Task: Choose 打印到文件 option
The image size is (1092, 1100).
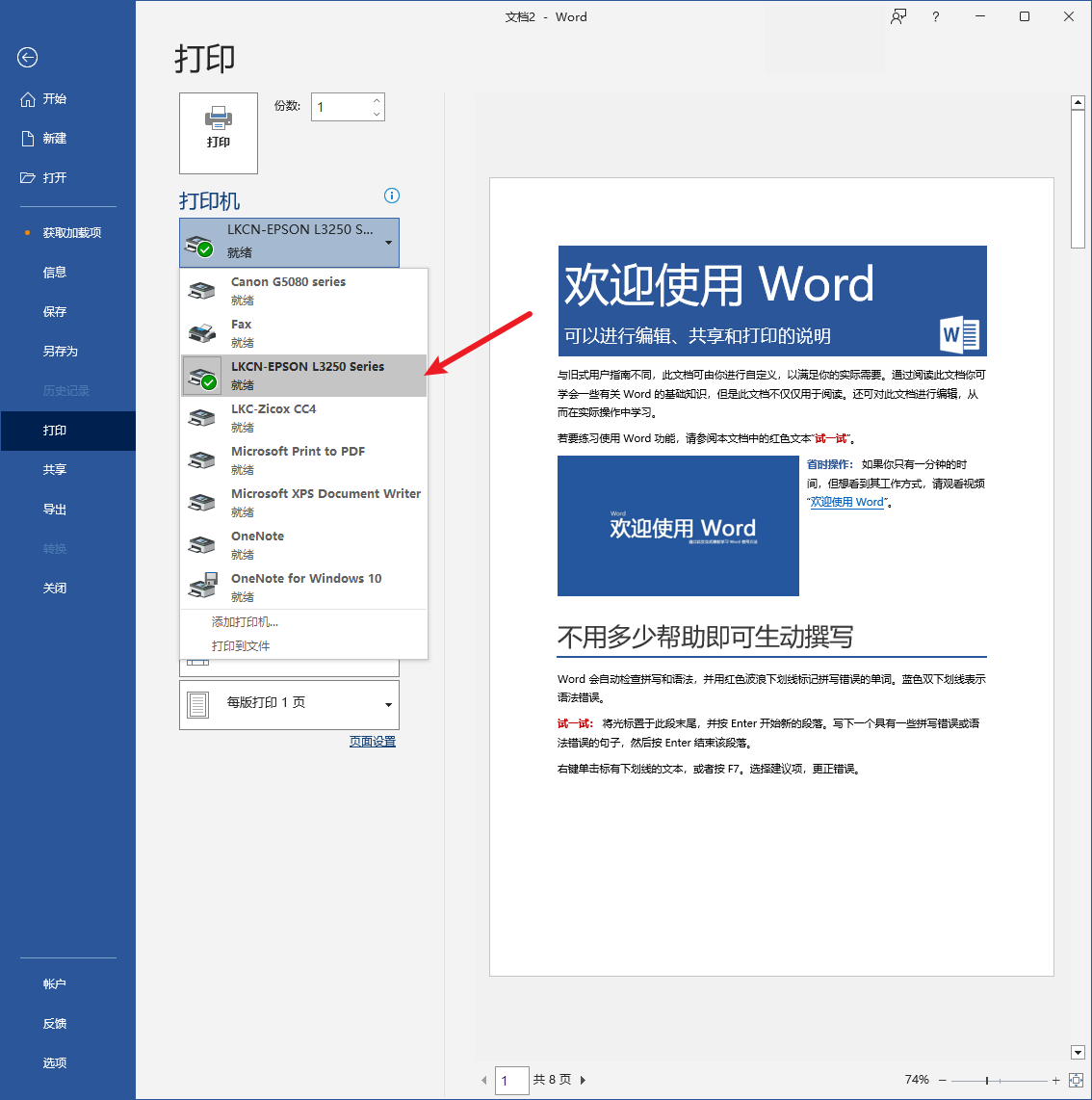Action: pyautogui.click(x=303, y=646)
